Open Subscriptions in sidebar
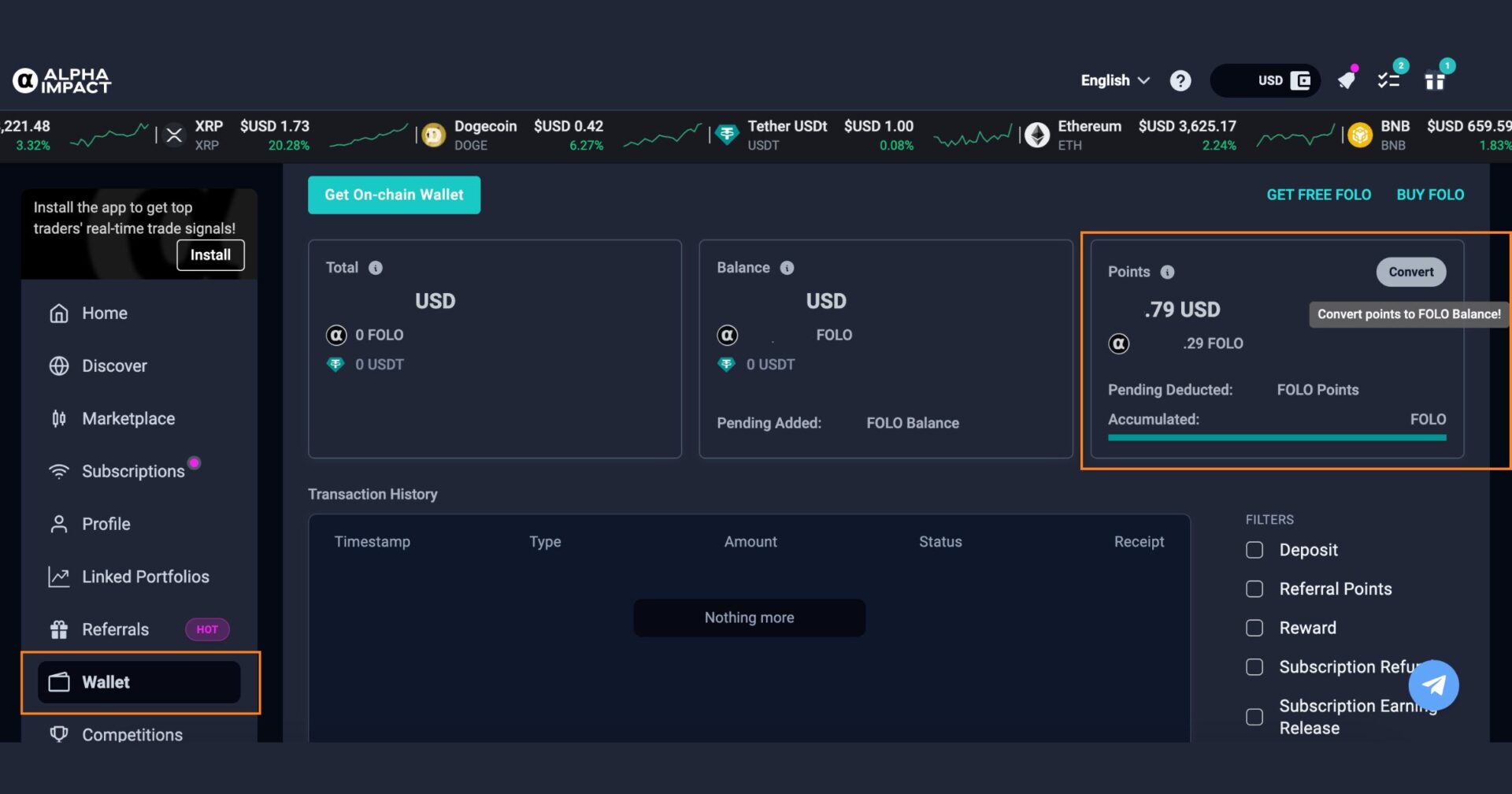Image resolution: width=1512 pixels, height=794 pixels. click(x=139, y=471)
